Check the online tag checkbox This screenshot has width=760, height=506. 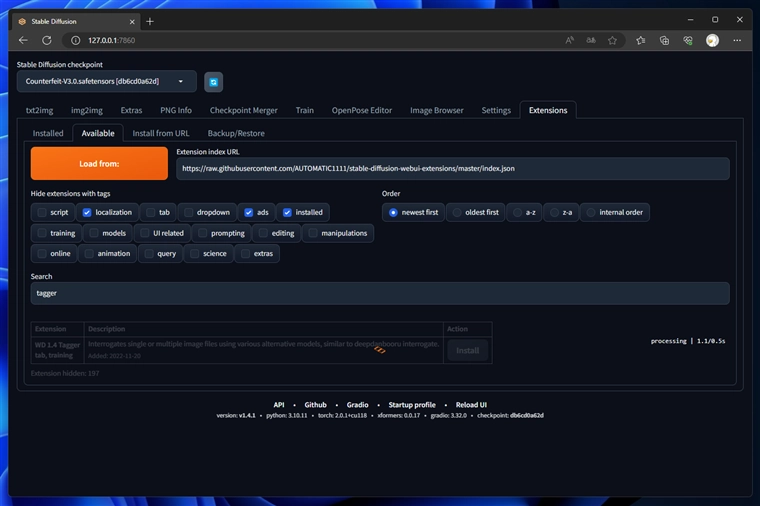point(42,253)
